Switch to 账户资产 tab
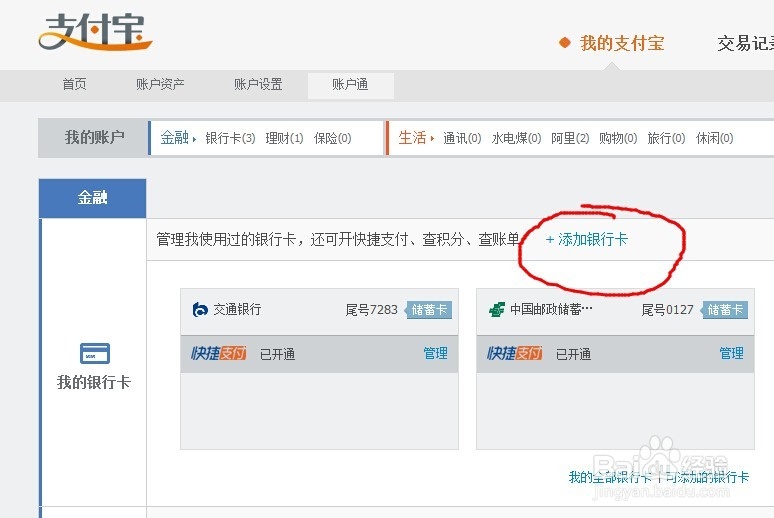This screenshot has width=774, height=518. click(x=160, y=84)
